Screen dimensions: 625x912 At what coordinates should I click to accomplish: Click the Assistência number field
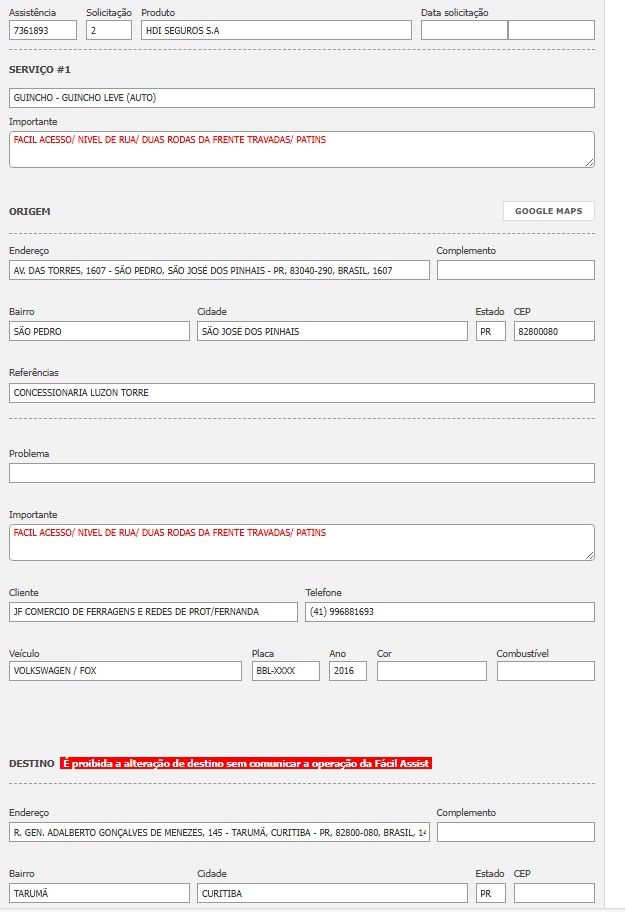tap(43, 30)
